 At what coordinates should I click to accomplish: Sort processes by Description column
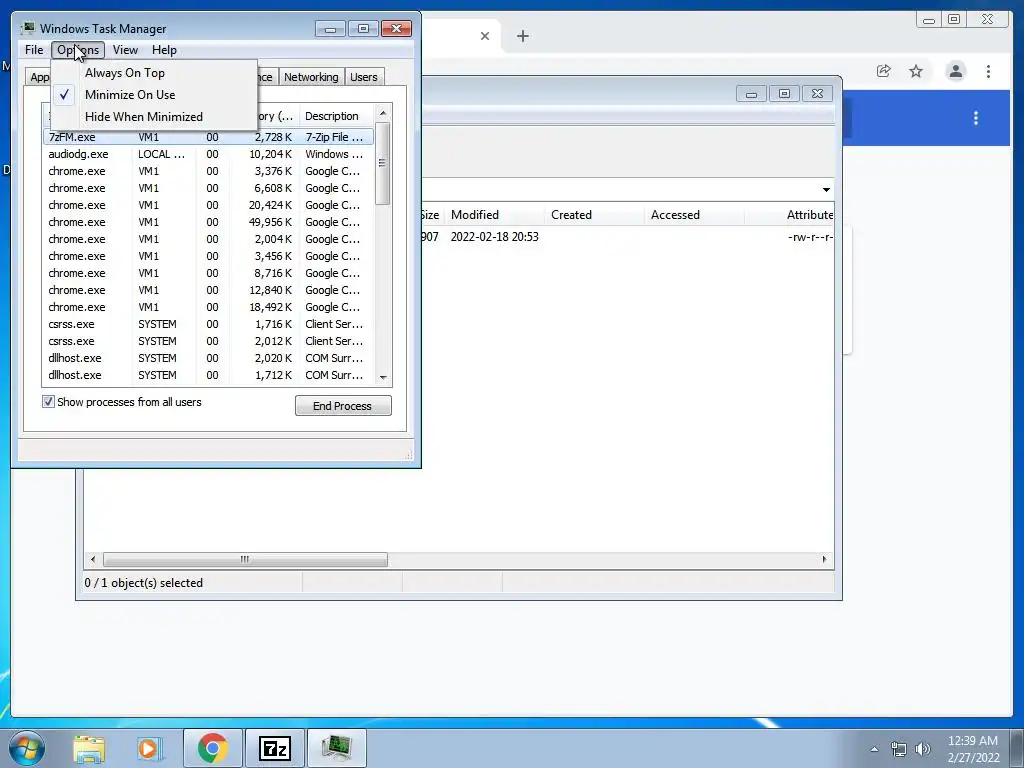[x=336, y=116]
